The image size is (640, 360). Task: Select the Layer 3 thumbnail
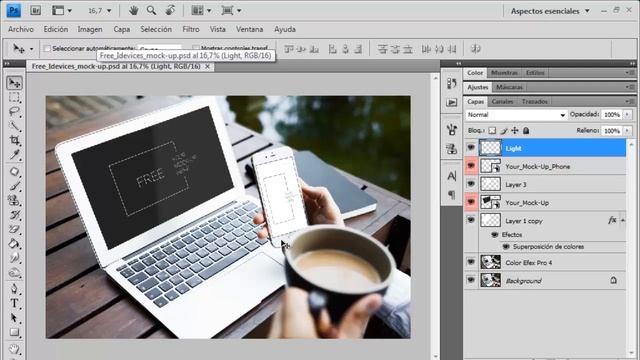pyautogui.click(x=490, y=184)
